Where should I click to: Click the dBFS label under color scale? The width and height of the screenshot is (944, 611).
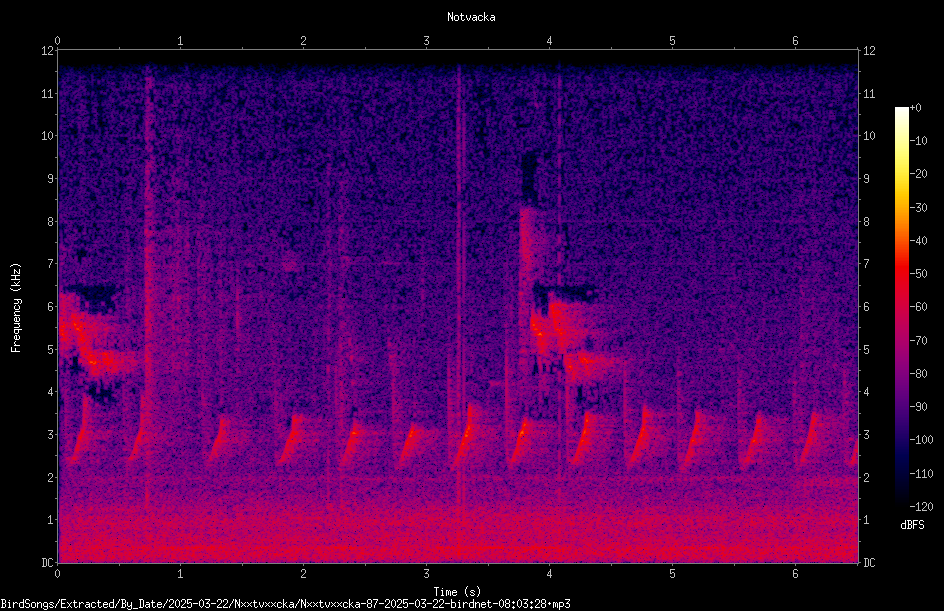click(x=912, y=525)
